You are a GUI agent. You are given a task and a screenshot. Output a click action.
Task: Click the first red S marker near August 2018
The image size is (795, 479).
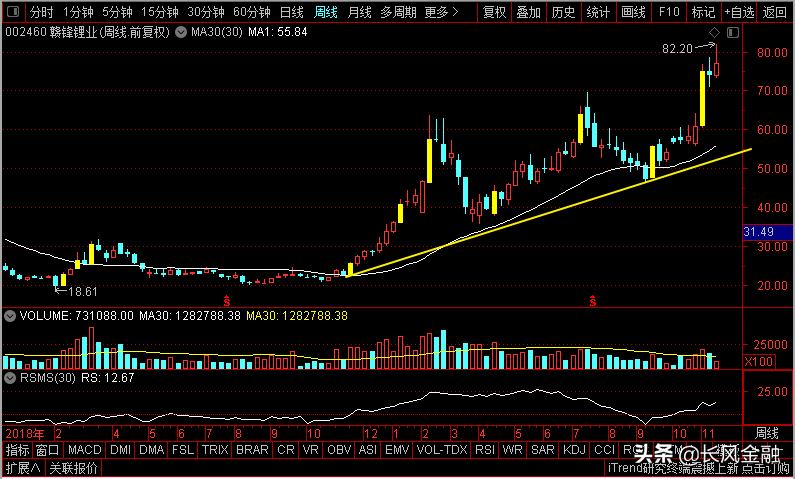[x=227, y=301]
